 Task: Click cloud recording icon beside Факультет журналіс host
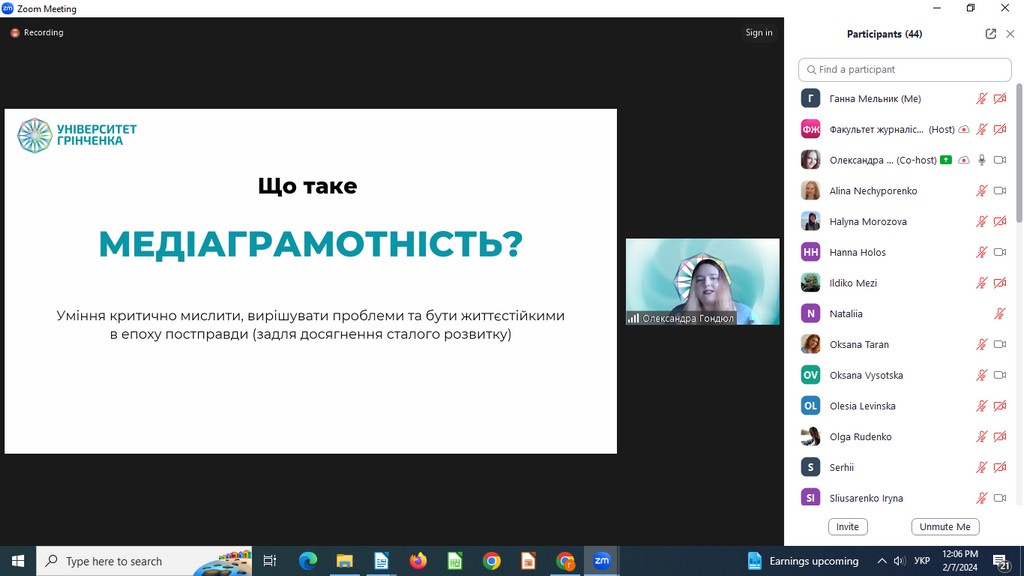coord(964,130)
